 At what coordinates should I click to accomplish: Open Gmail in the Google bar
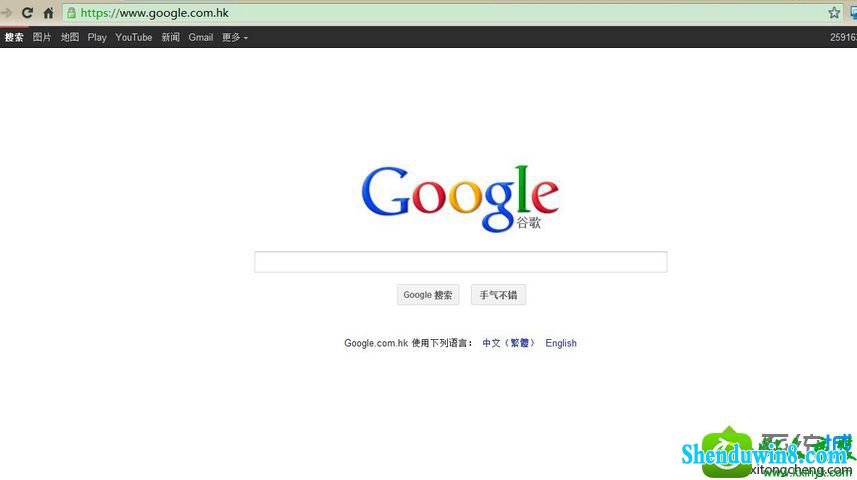click(201, 37)
